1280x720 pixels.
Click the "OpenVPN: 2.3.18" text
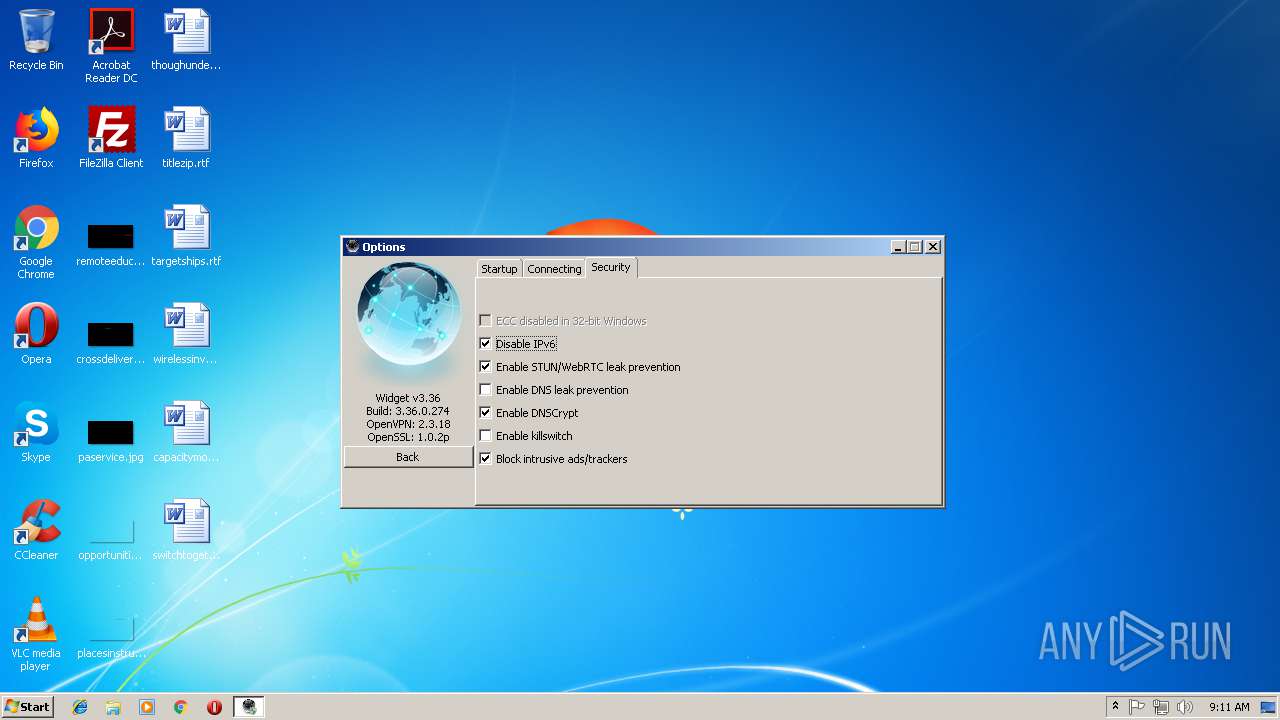[x=408, y=424]
